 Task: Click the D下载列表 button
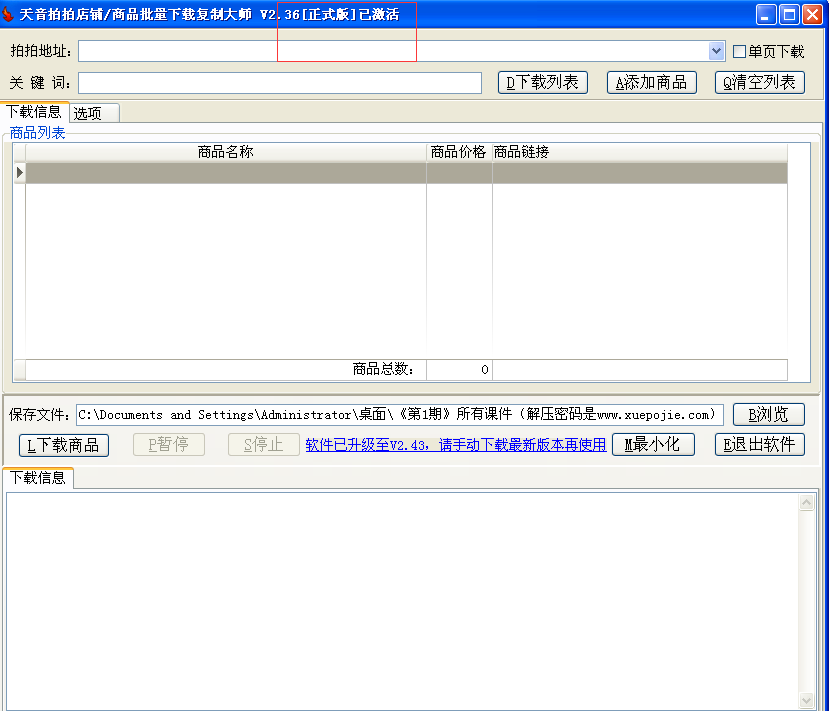tap(543, 83)
